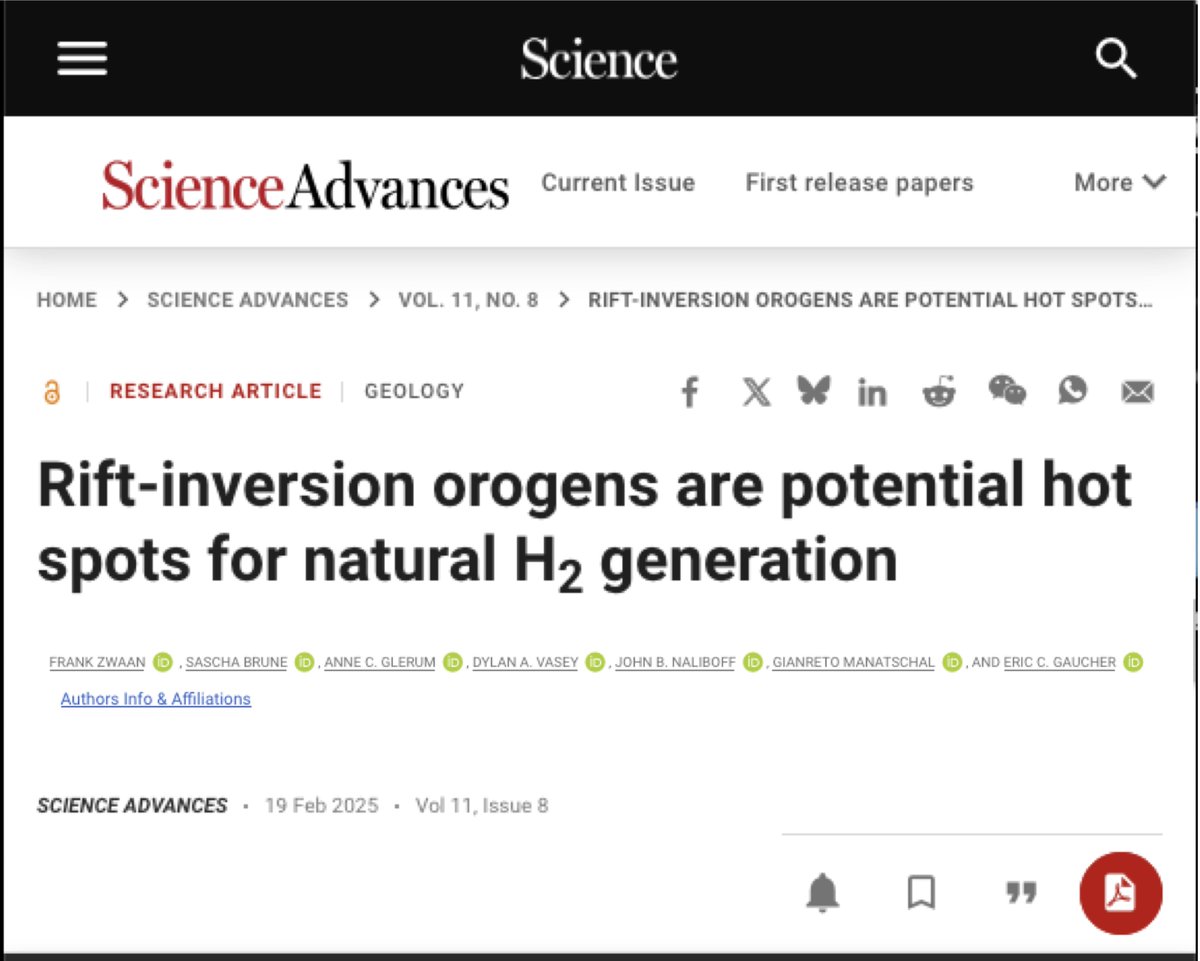Image resolution: width=1200 pixels, height=961 pixels.
Task: Go to Current Issue
Action: click(x=617, y=182)
